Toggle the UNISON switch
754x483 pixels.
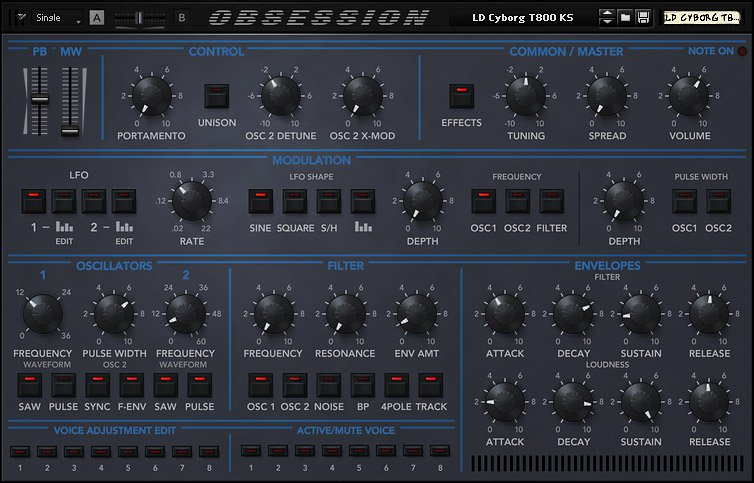pyautogui.click(x=216, y=96)
